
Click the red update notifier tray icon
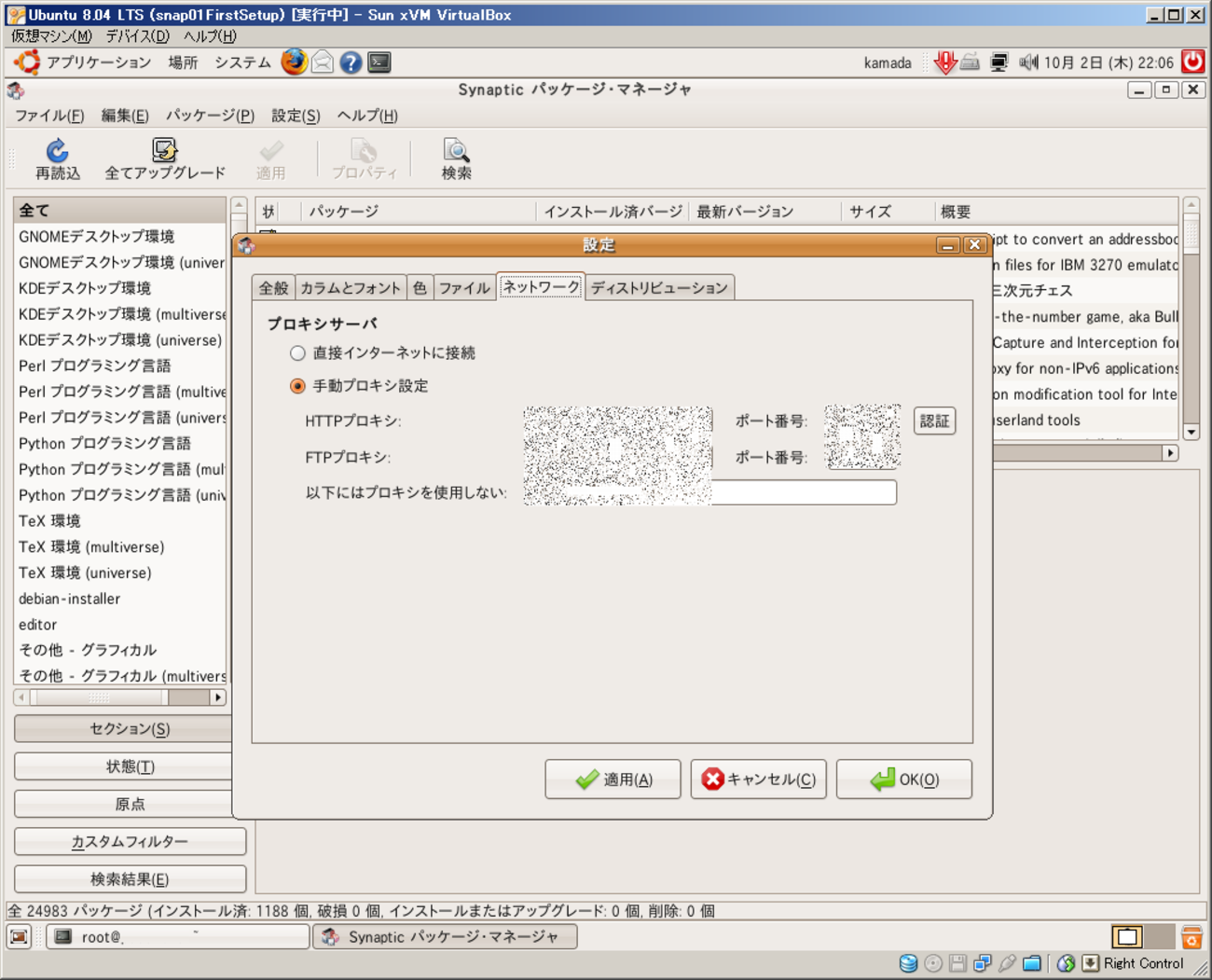tap(945, 62)
